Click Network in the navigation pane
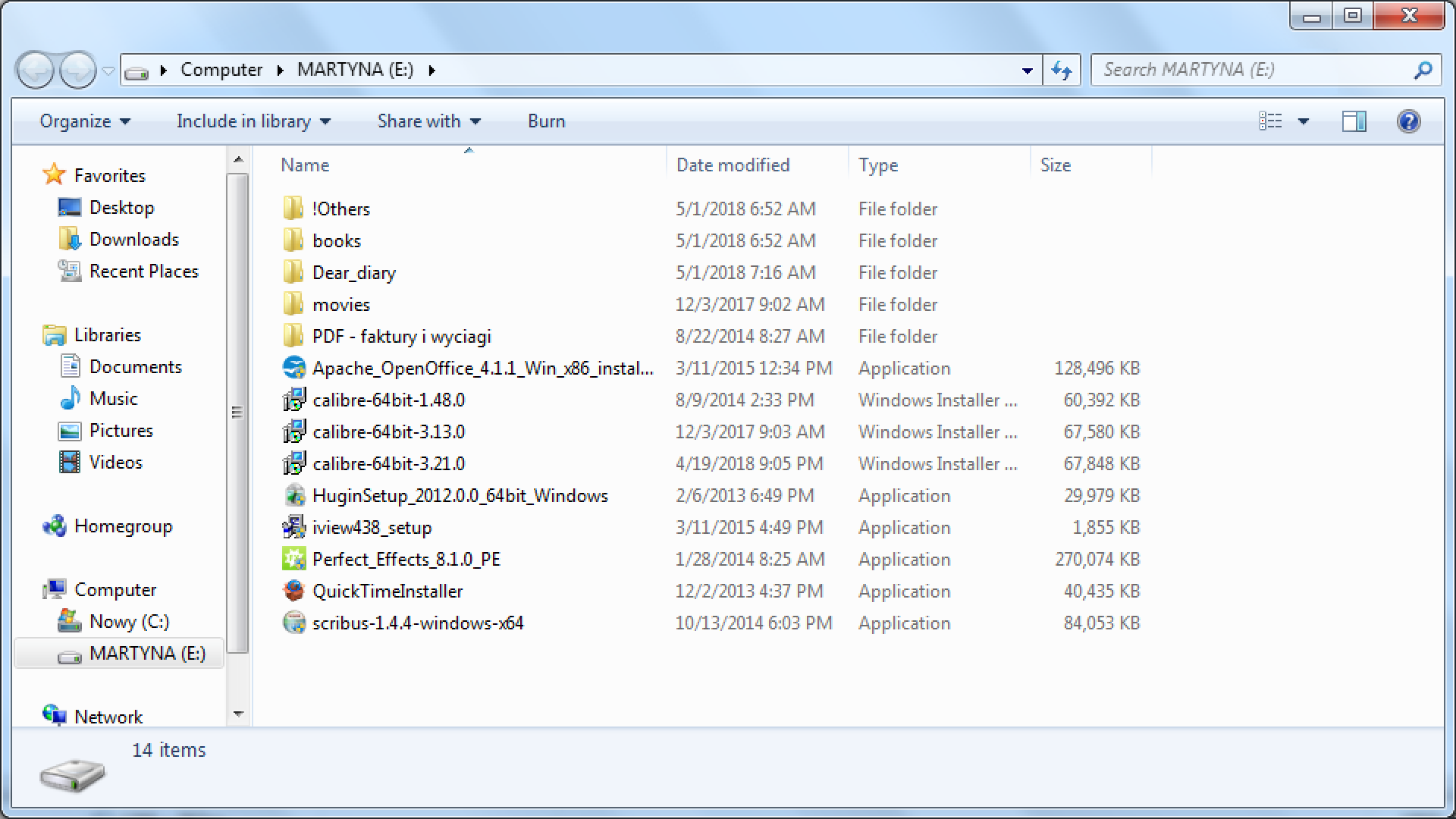This screenshot has width=1456, height=819. coord(108,716)
